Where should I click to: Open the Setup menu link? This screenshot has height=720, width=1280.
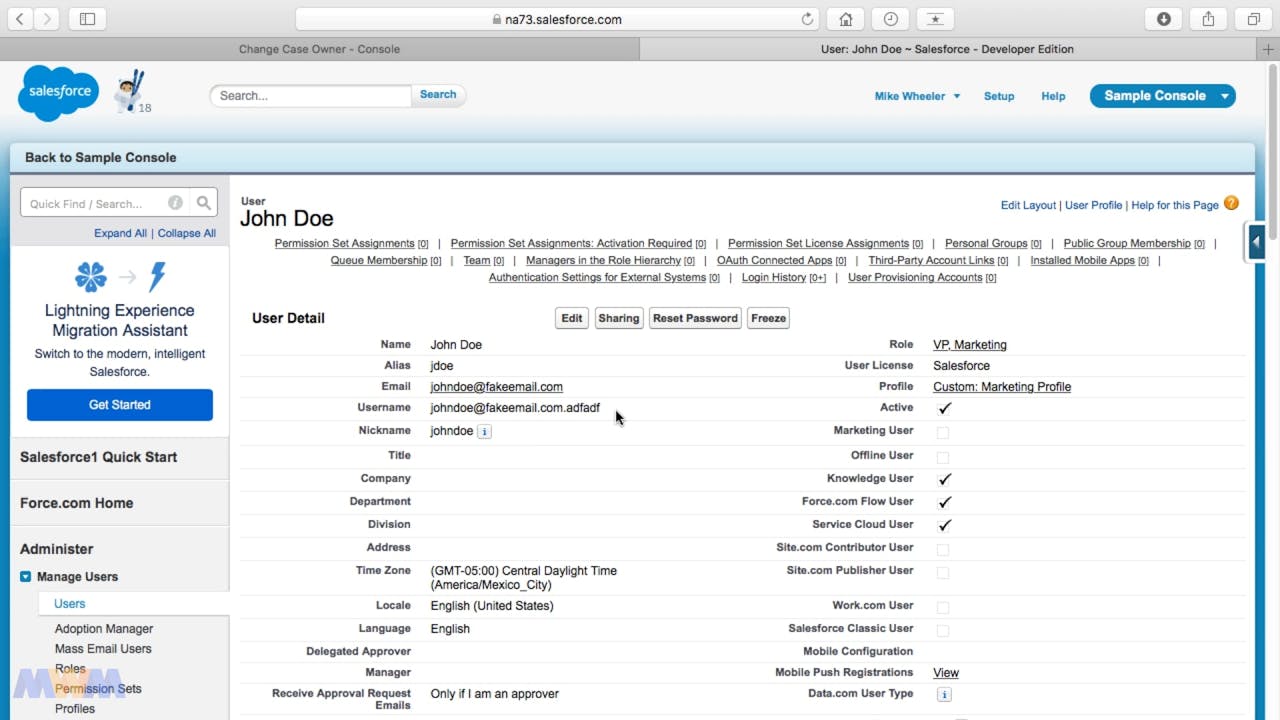(999, 96)
